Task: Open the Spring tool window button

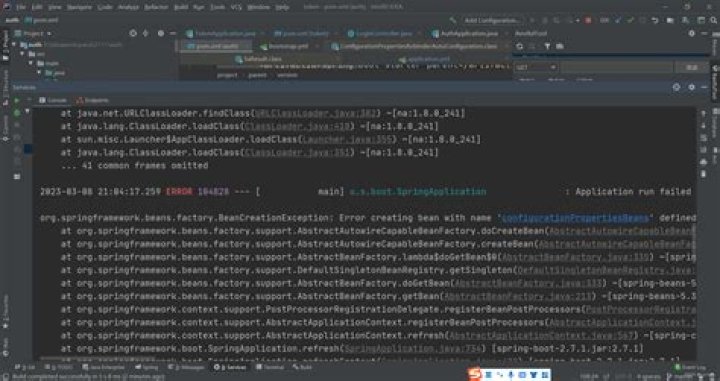Action: pyautogui.click(x=147, y=367)
